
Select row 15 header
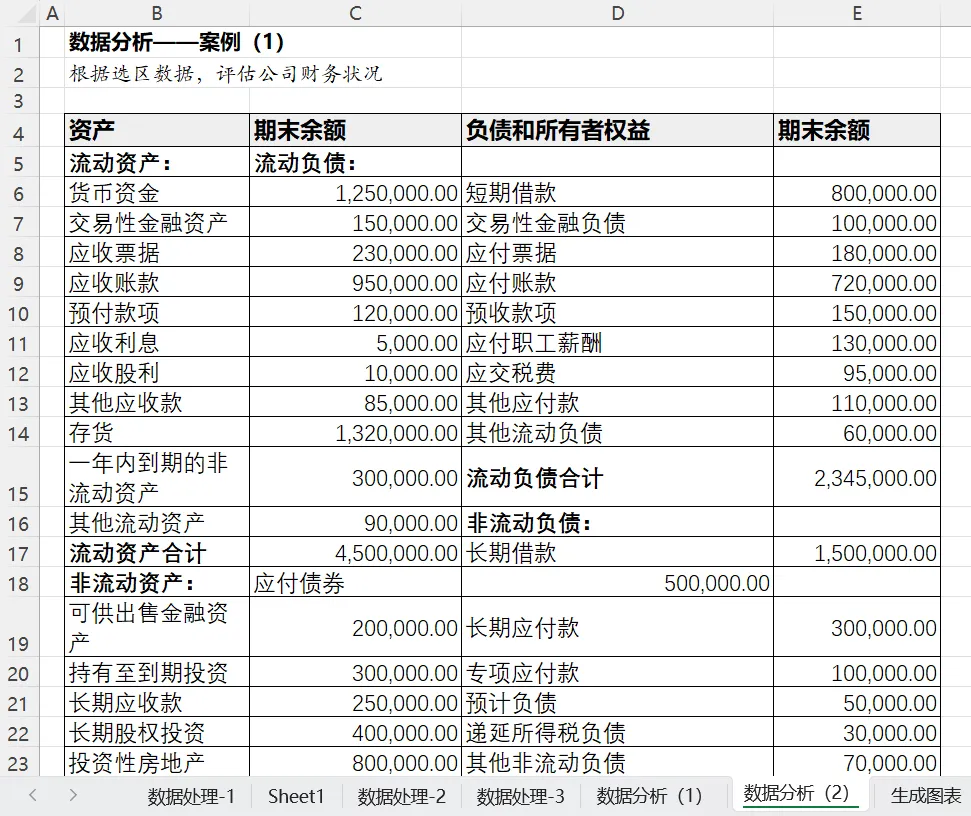pyautogui.click(x=19, y=478)
